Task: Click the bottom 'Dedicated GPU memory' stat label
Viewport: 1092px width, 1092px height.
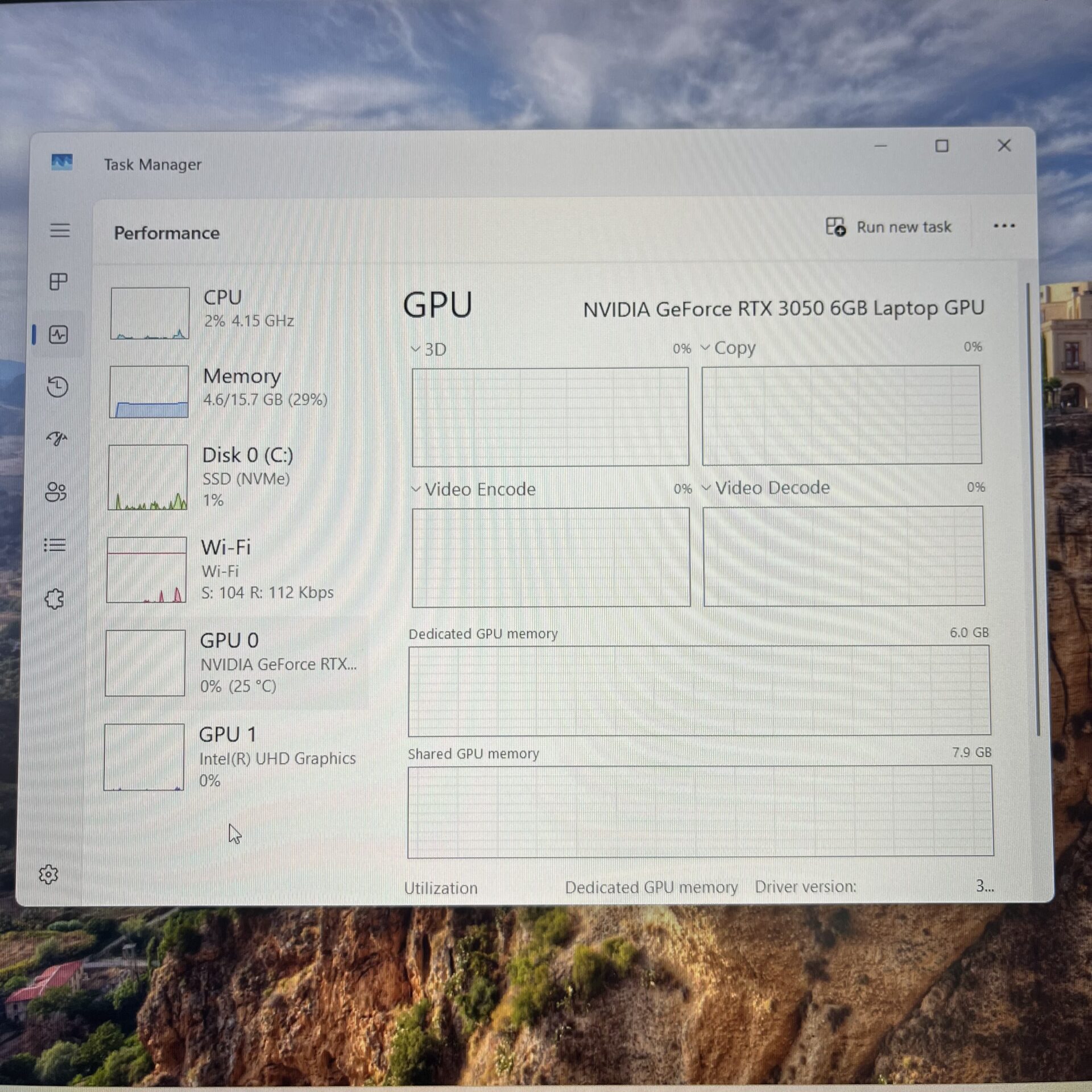Action: pos(651,887)
